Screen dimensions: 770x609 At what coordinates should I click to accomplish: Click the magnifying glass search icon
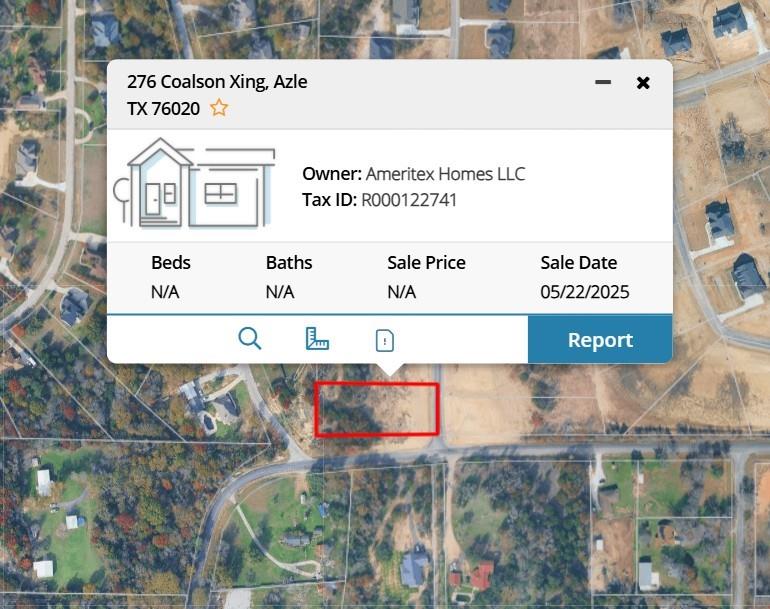tap(250, 339)
